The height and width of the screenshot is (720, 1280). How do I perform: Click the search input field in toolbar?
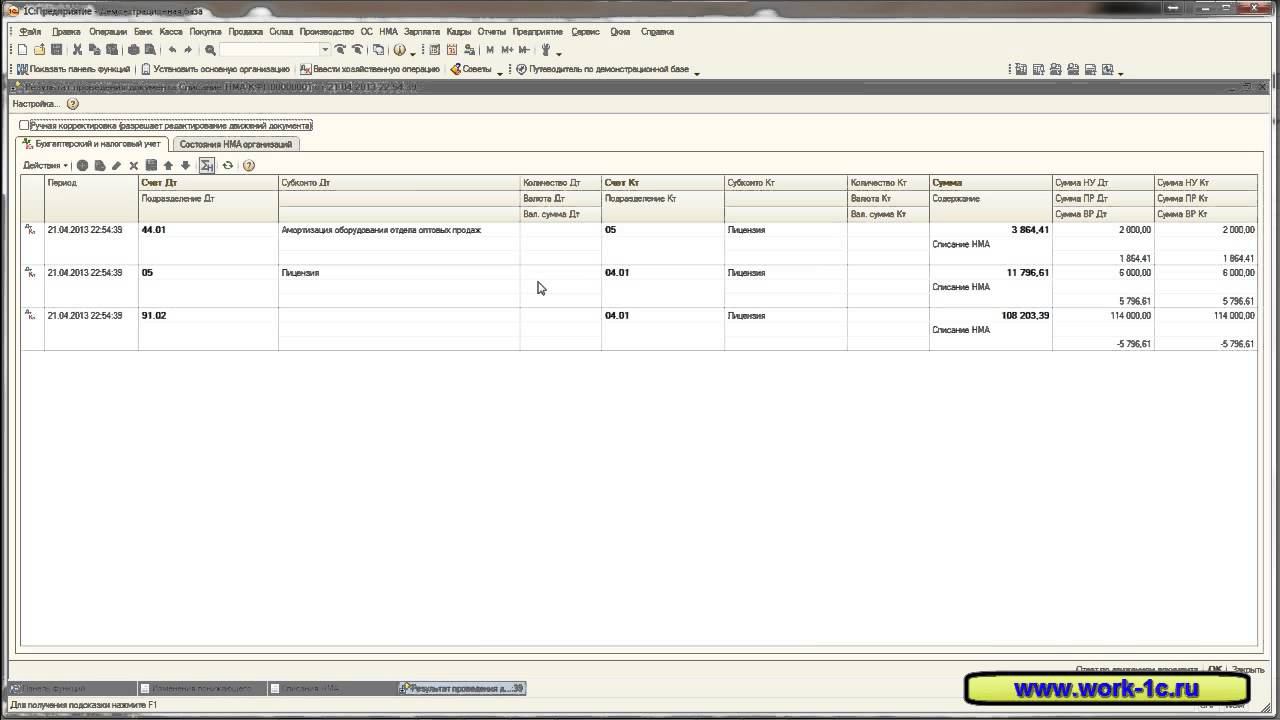coord(269,50)
